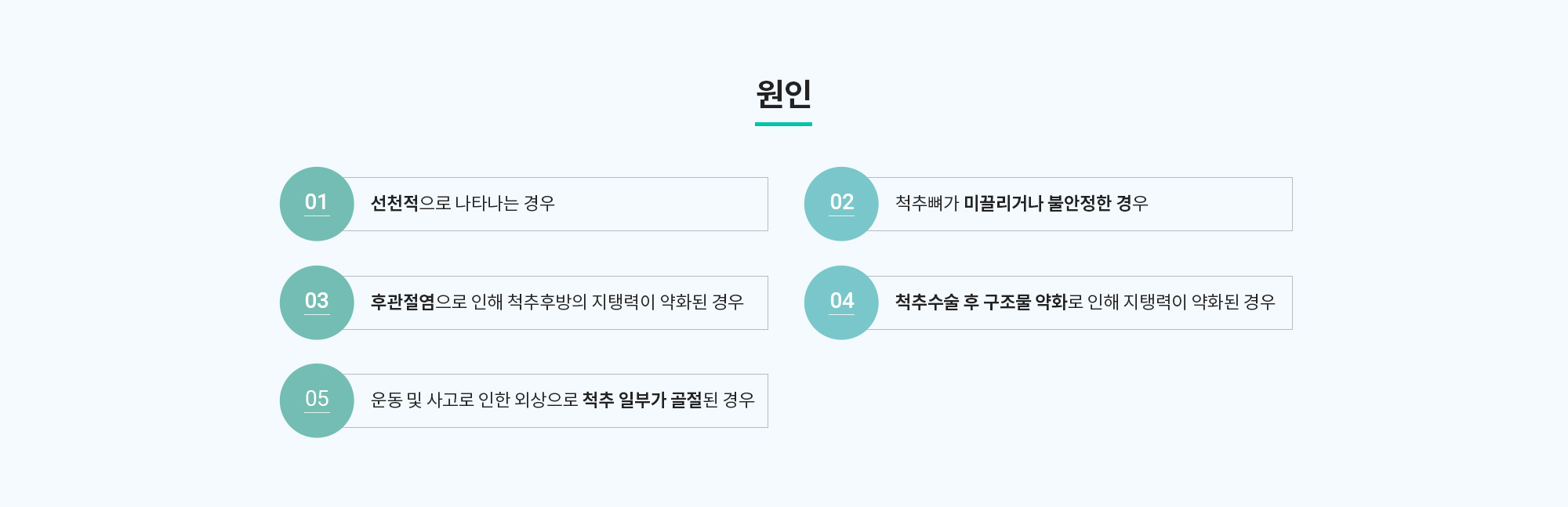Click the 05 circle badge
The height and width of the screenshot is (507, 1568).
pos(317,400)
